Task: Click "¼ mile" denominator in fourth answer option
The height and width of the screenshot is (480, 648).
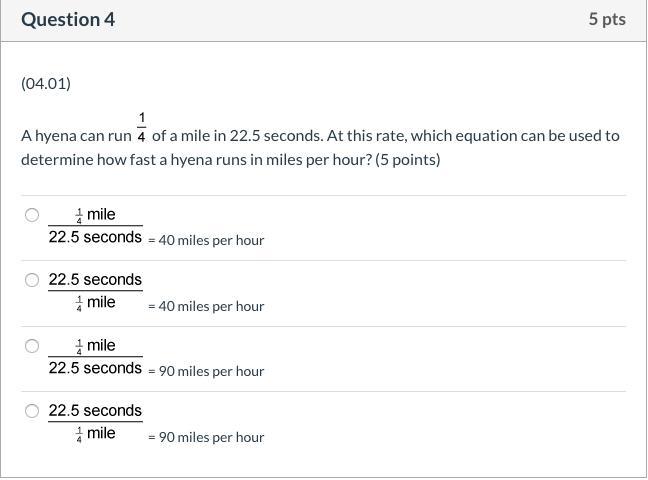Action: click(x=96, y=433)
